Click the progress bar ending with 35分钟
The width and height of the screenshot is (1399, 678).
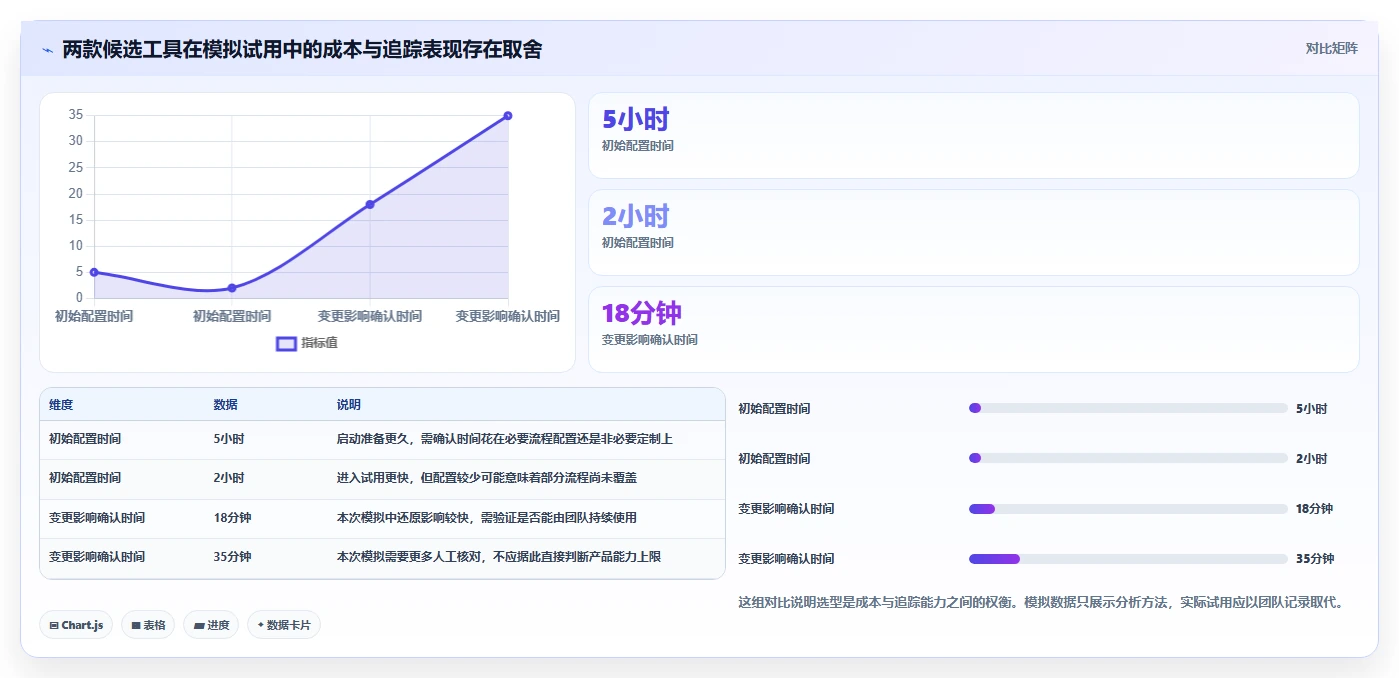point(1128,559)
